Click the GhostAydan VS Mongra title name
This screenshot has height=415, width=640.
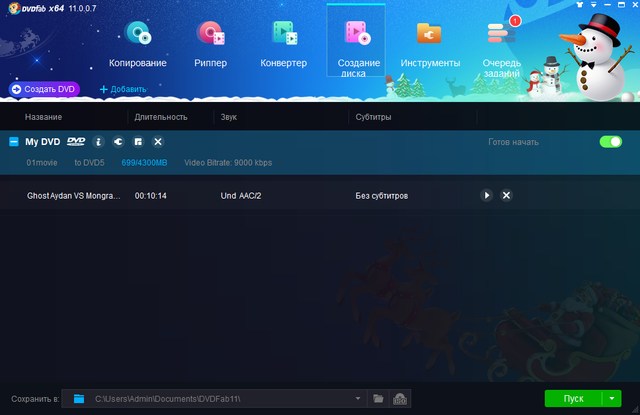click(73, 196)
